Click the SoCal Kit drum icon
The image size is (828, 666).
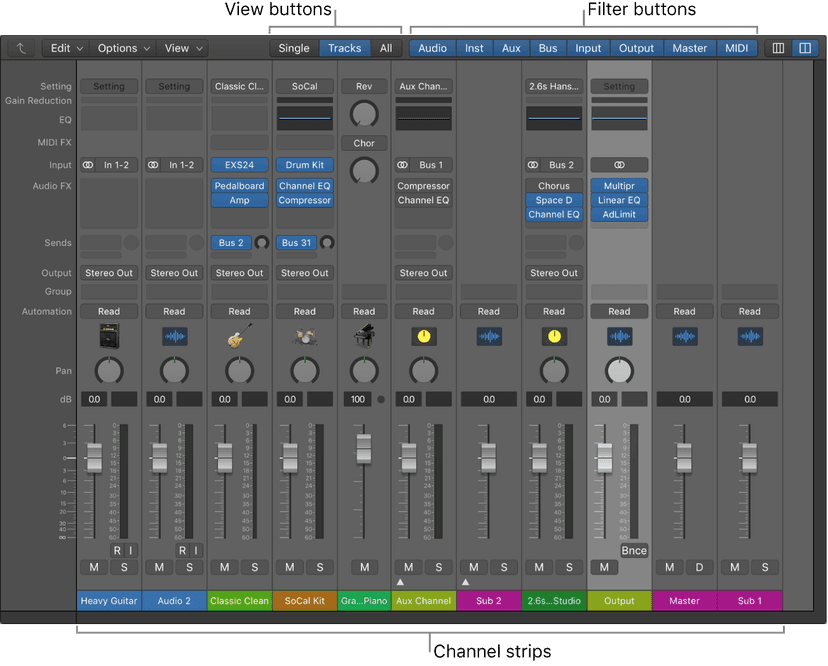pos(305,336)
